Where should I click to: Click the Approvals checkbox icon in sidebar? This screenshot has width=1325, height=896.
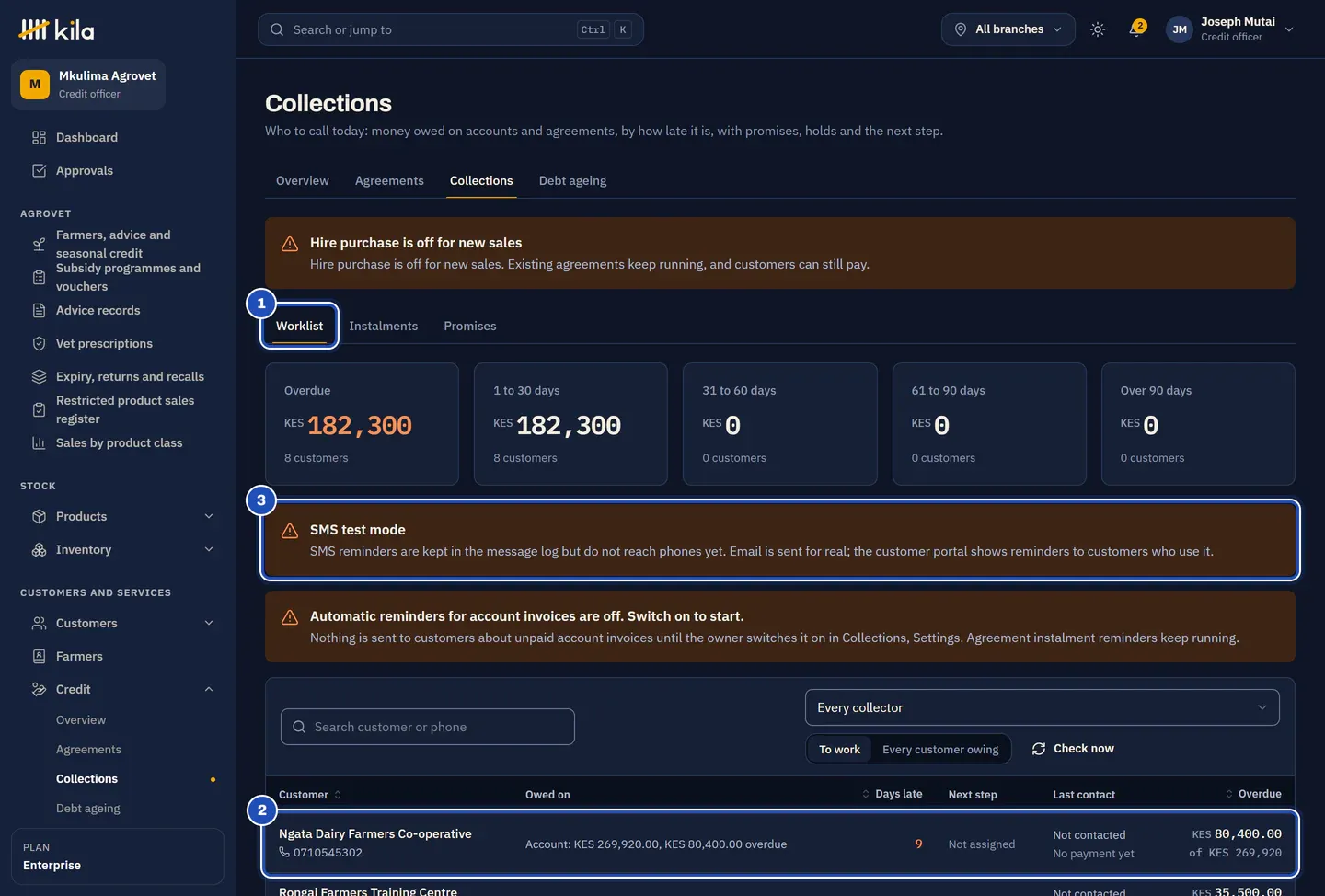[x=39, y=170]
